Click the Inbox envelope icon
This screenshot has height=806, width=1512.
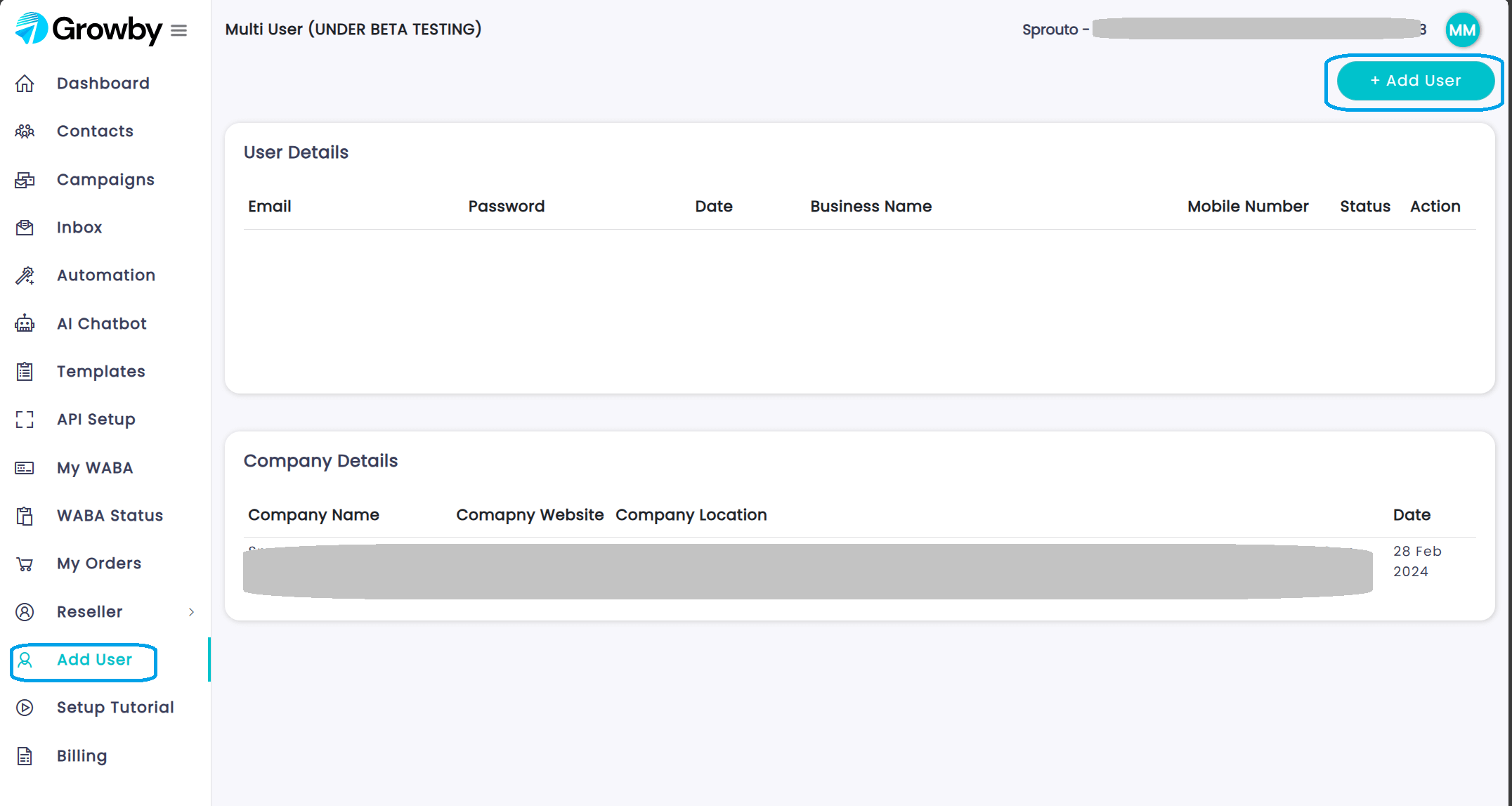coord(25,228)
